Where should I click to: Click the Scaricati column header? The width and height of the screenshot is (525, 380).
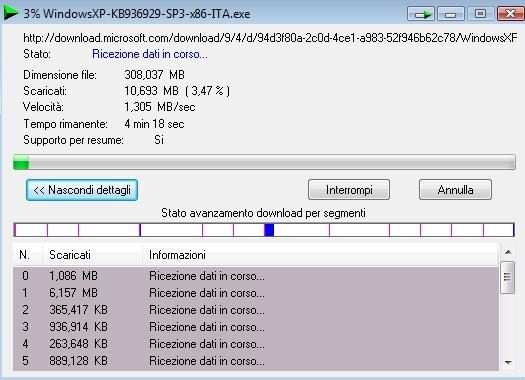pyautogui.click(x=92, y=255)
